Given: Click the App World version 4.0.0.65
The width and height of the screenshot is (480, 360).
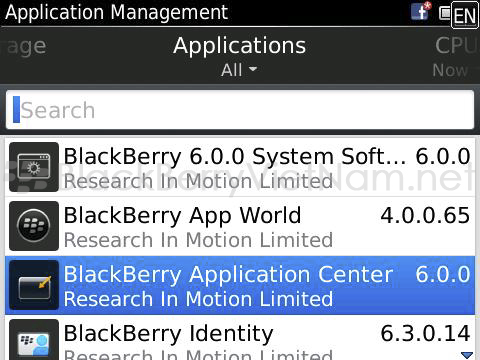Looking at the screenshot, I should (x=425, y=215).
